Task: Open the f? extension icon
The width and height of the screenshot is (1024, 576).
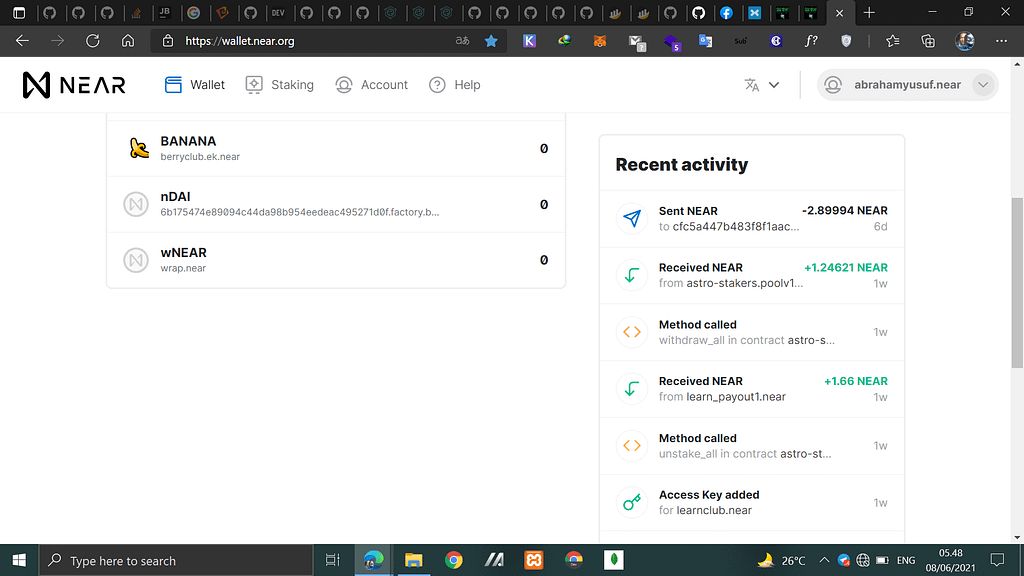Action: [811, 40]
